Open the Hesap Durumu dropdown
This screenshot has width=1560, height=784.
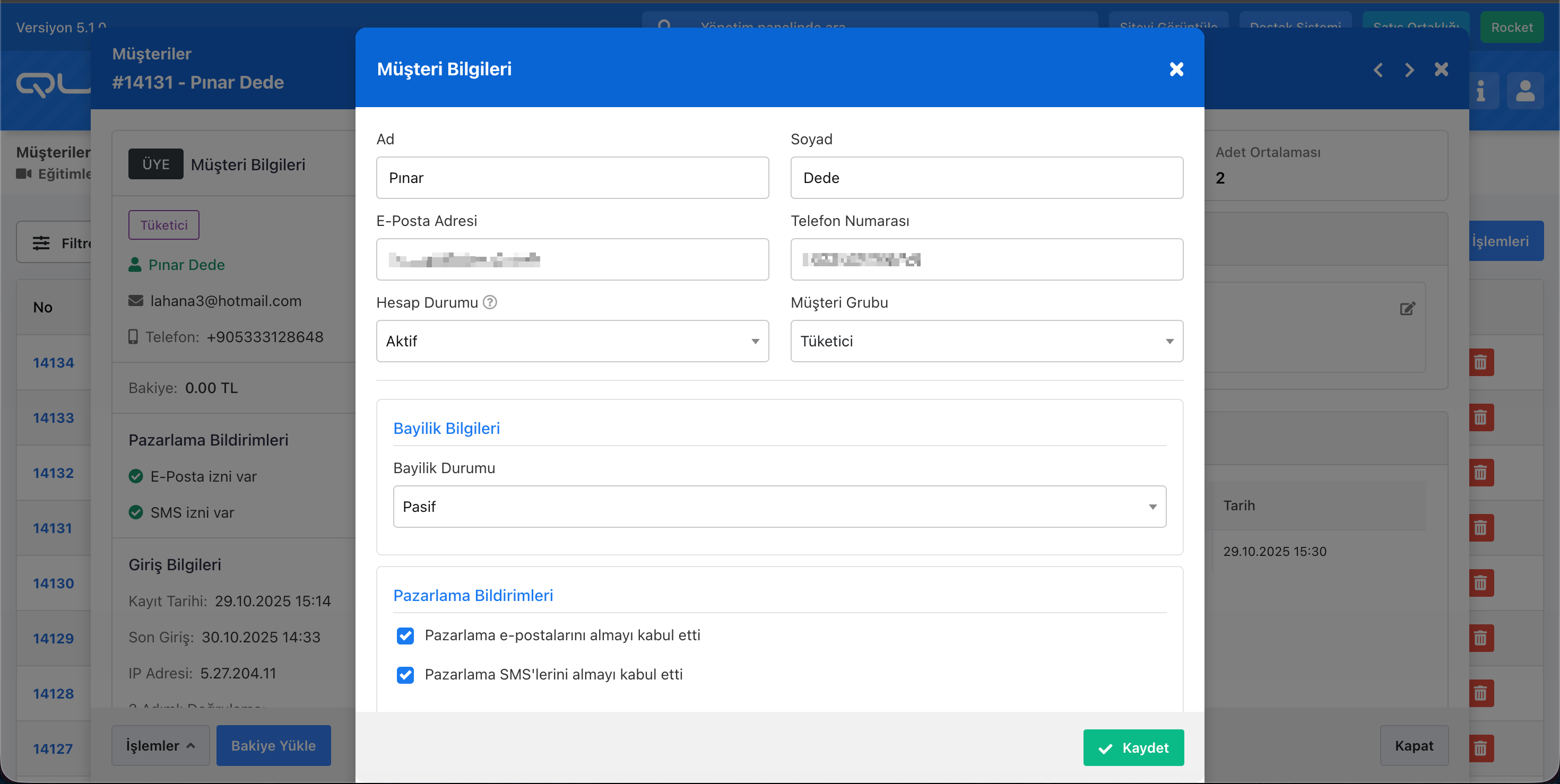[x=571, y=342]
